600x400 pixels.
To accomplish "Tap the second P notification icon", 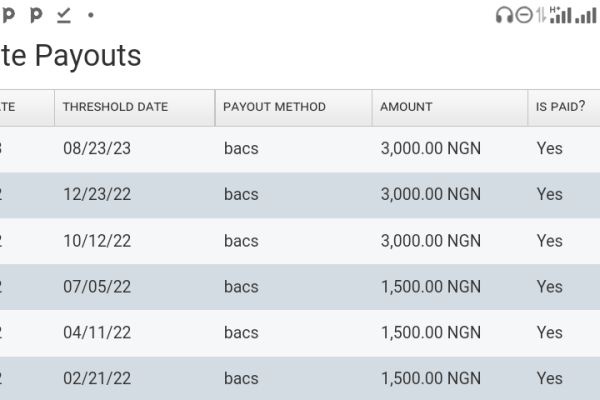I will tap(36, 15).
